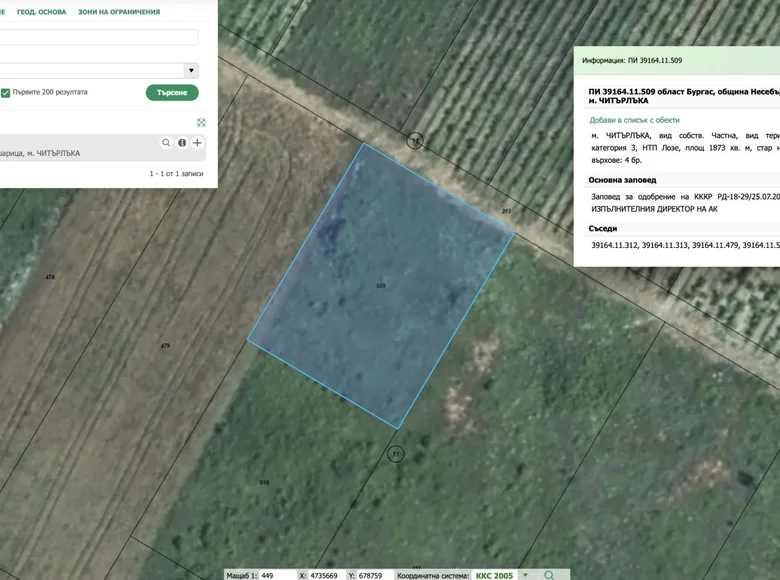Image resolution: width=780 pixels, height=580 pixels.
Task: Click circled marker at parcel's top corner
Action: [x=414, y=141]
